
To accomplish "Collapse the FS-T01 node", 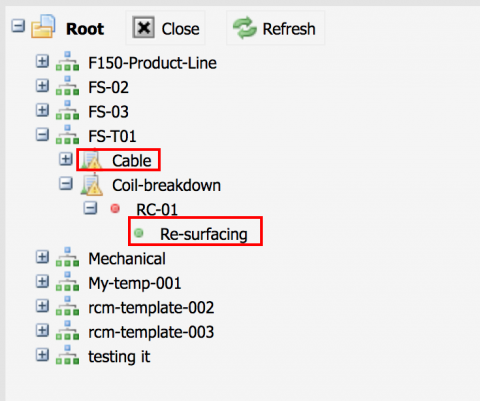I will point(42,135).
